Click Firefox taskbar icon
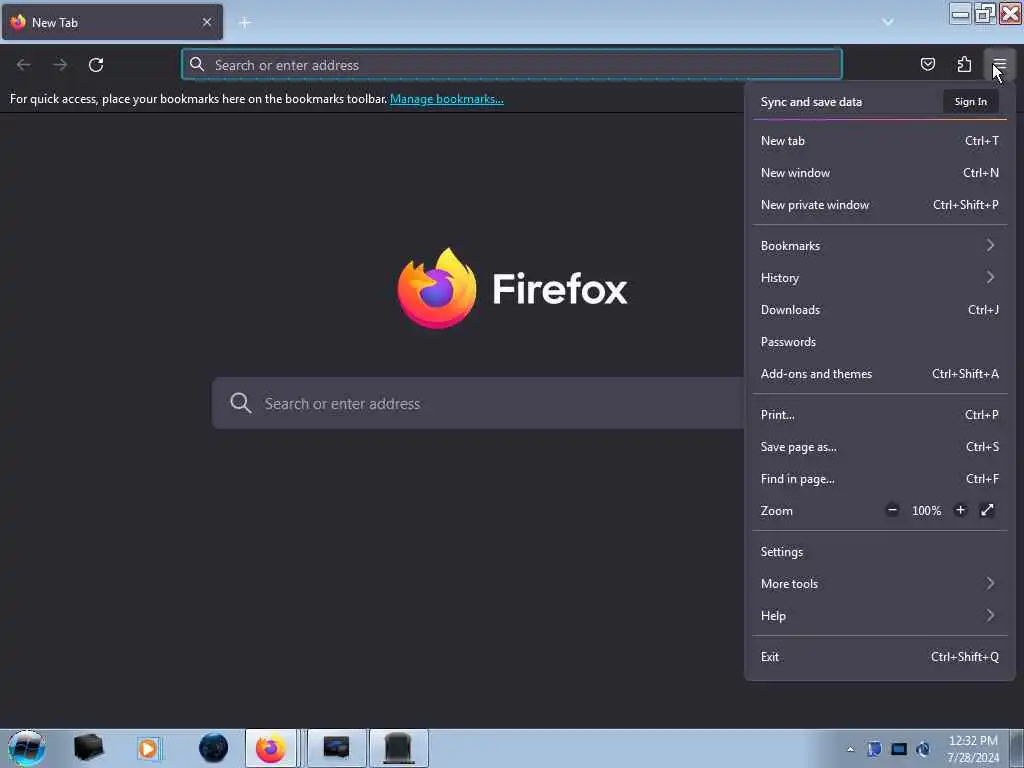1024x768 pixels. point(270,748)
